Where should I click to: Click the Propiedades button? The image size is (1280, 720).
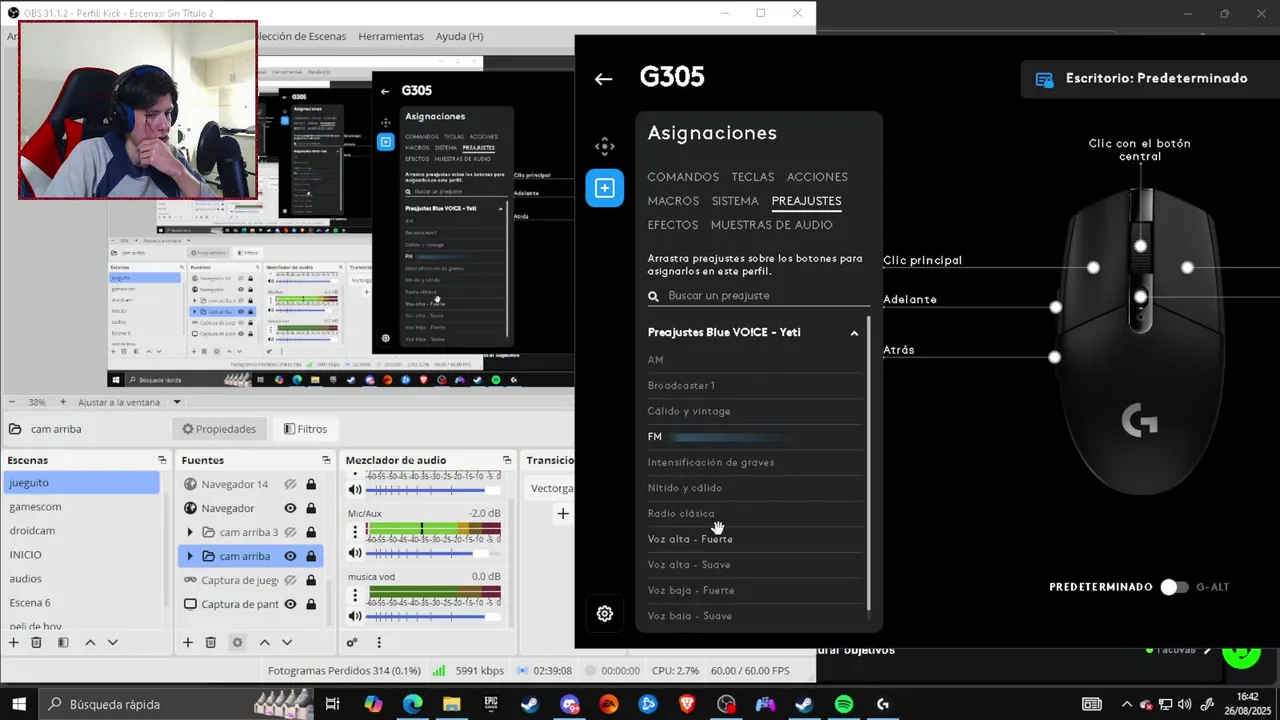click(219, 429)
